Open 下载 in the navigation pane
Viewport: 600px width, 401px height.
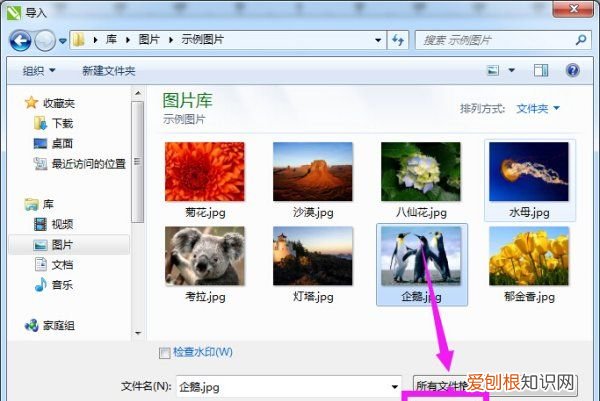[54, 123]
